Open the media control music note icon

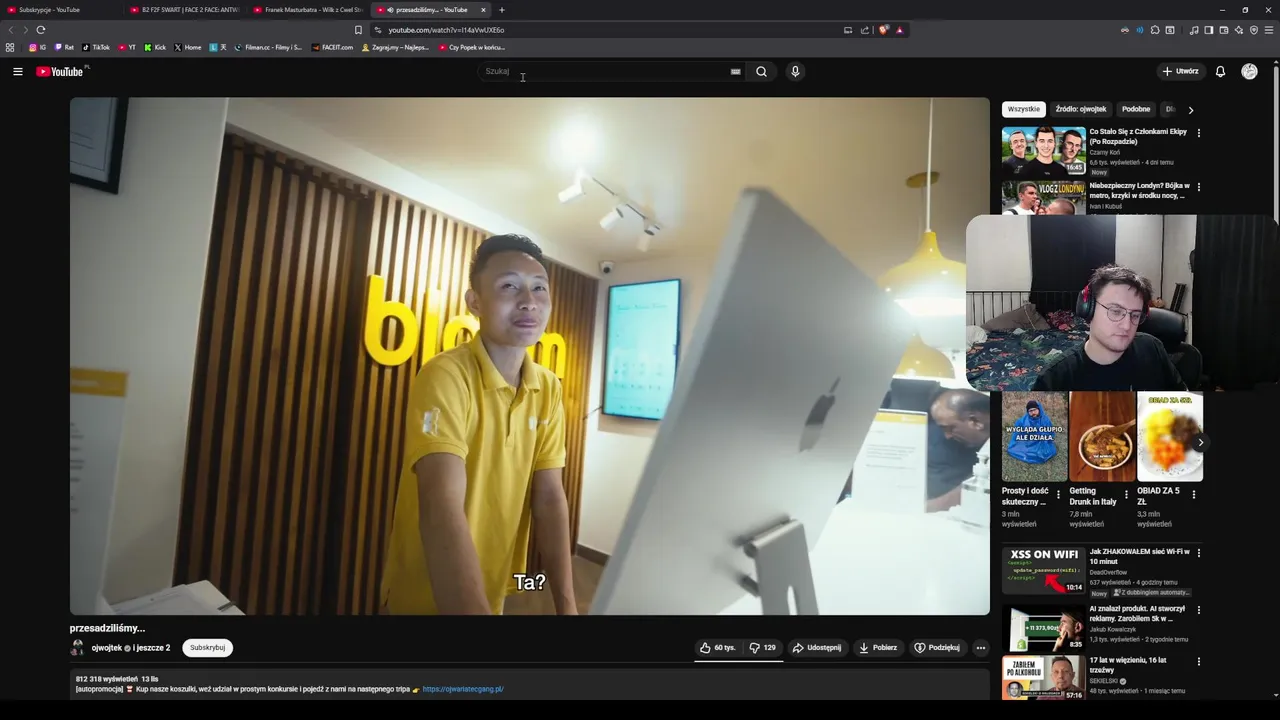pos(1194,30)
